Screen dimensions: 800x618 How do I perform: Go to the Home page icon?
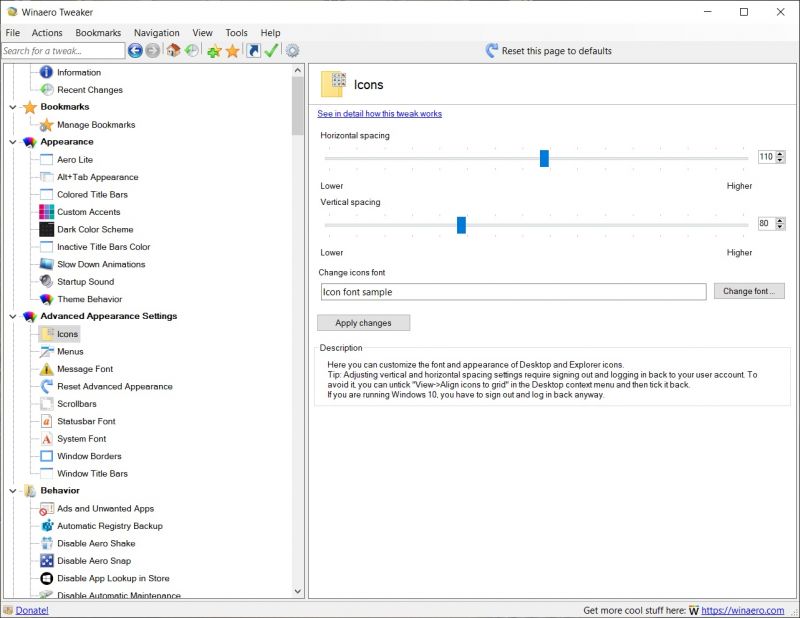[173, 50]
